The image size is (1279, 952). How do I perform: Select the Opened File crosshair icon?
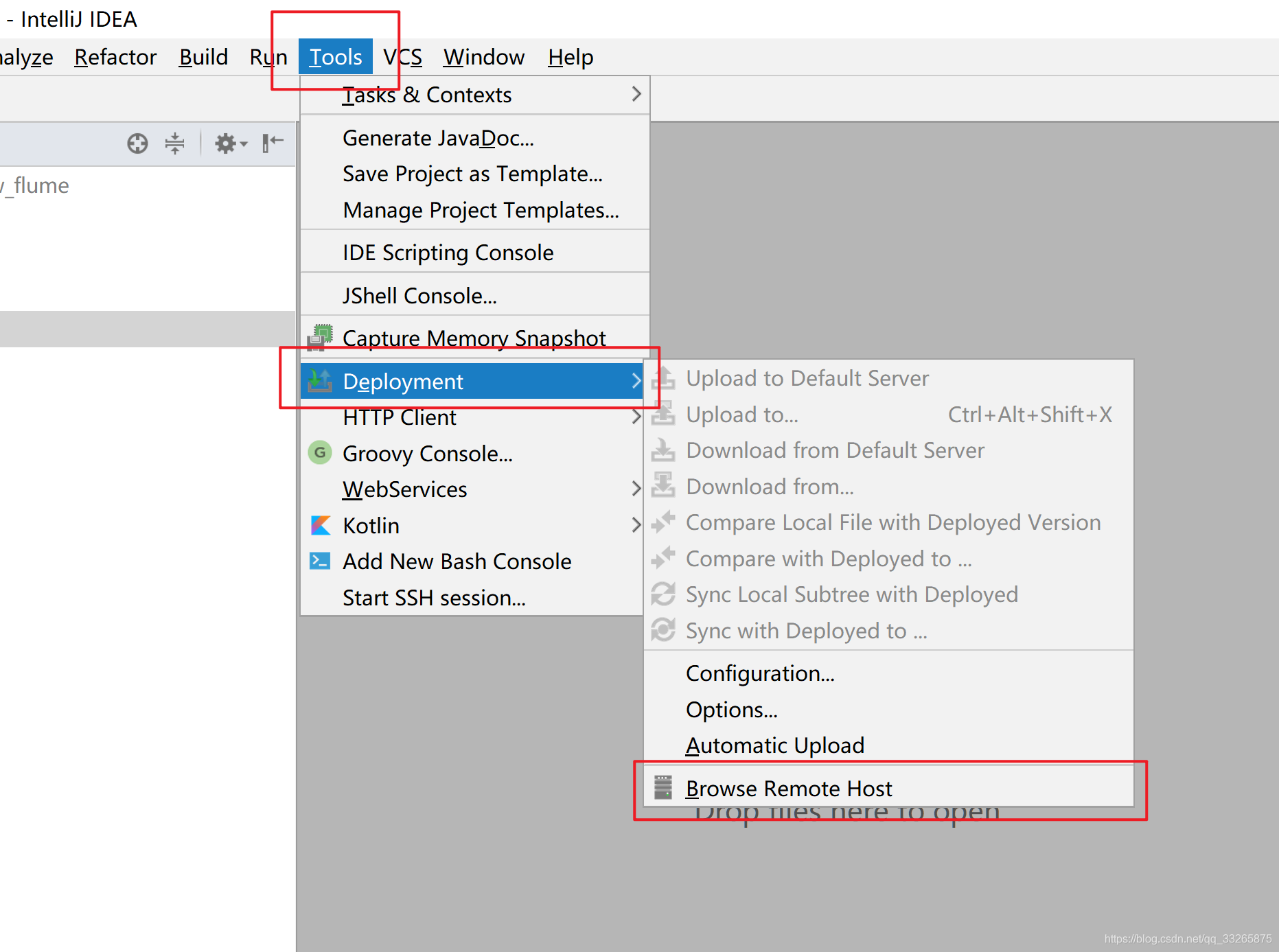[x=137, y=143]
